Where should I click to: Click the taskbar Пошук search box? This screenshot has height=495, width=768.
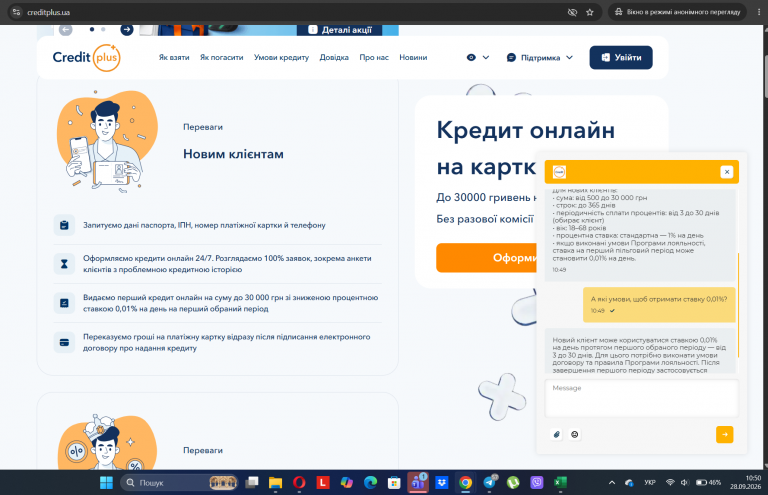(179, 483)
